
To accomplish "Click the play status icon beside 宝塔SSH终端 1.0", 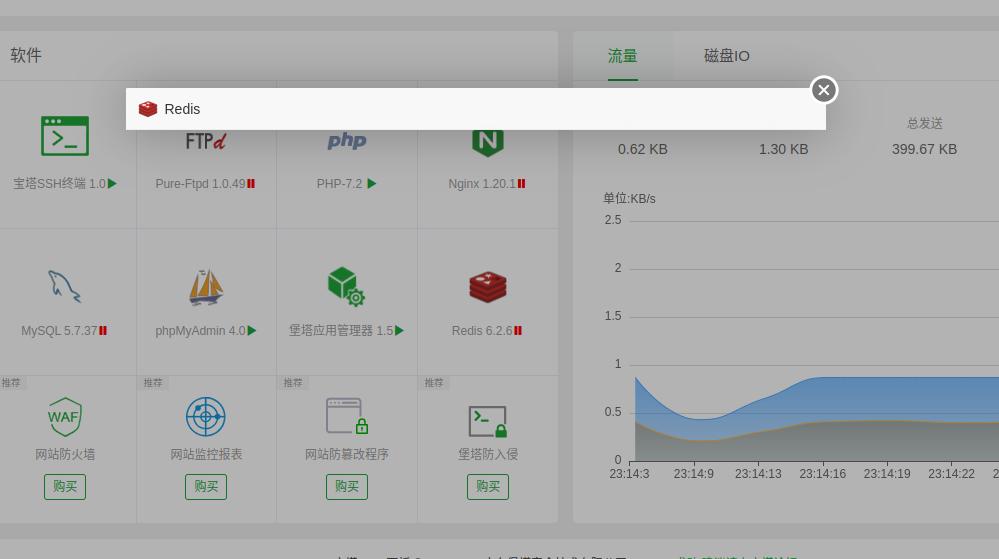I will coord(112,184).
